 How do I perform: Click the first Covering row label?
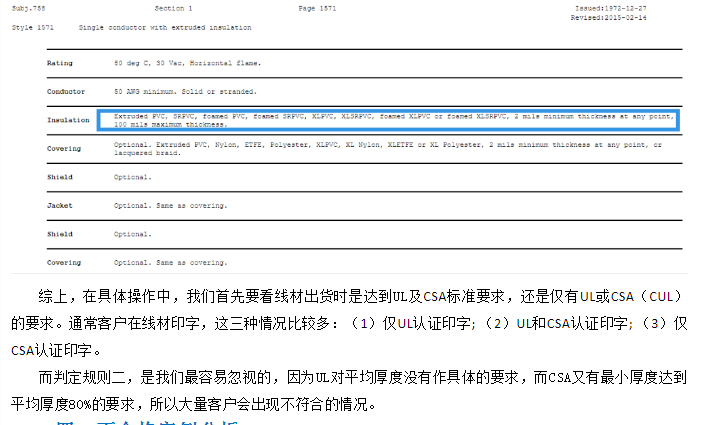point(64,149)
